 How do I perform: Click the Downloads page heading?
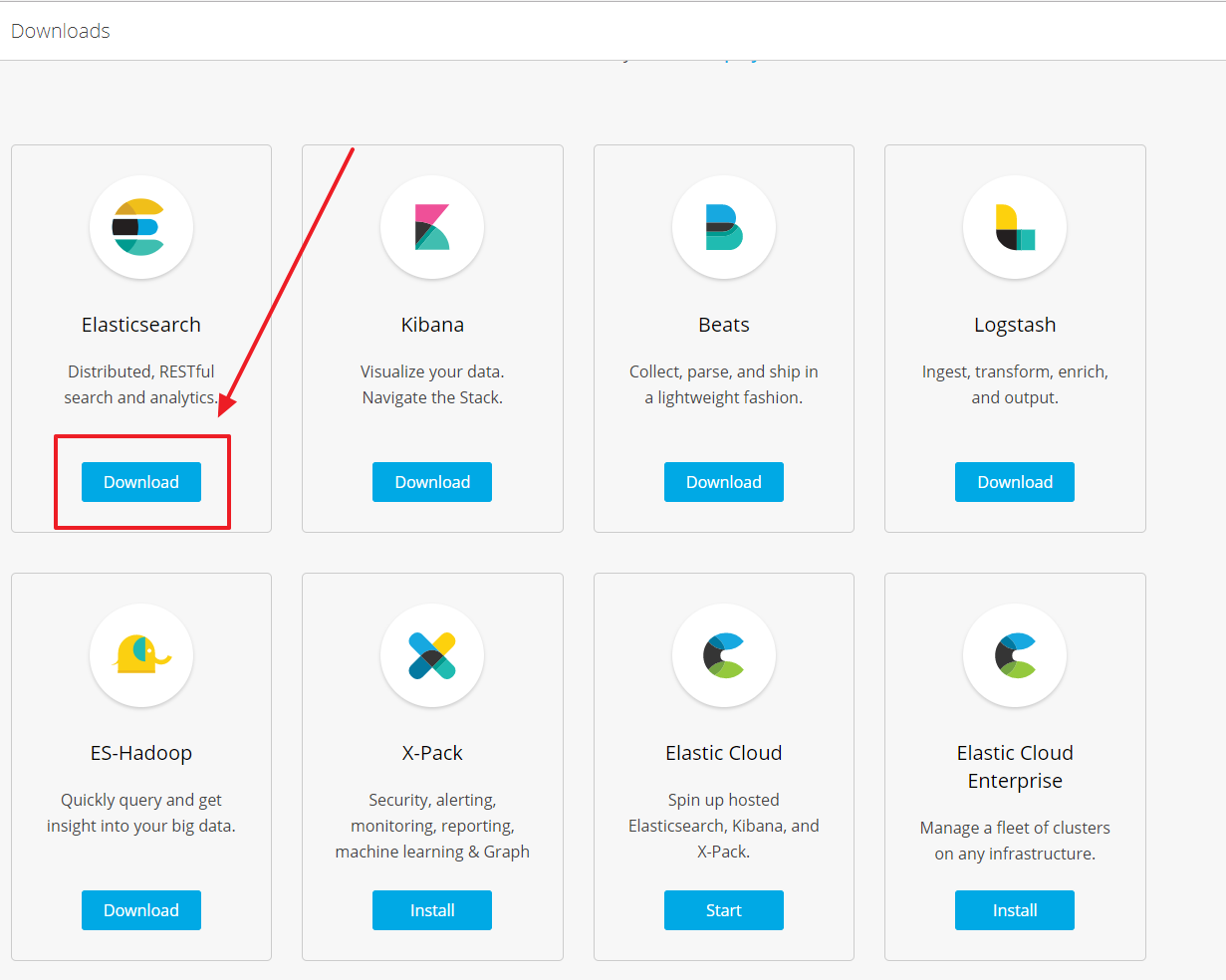[60, 31]
